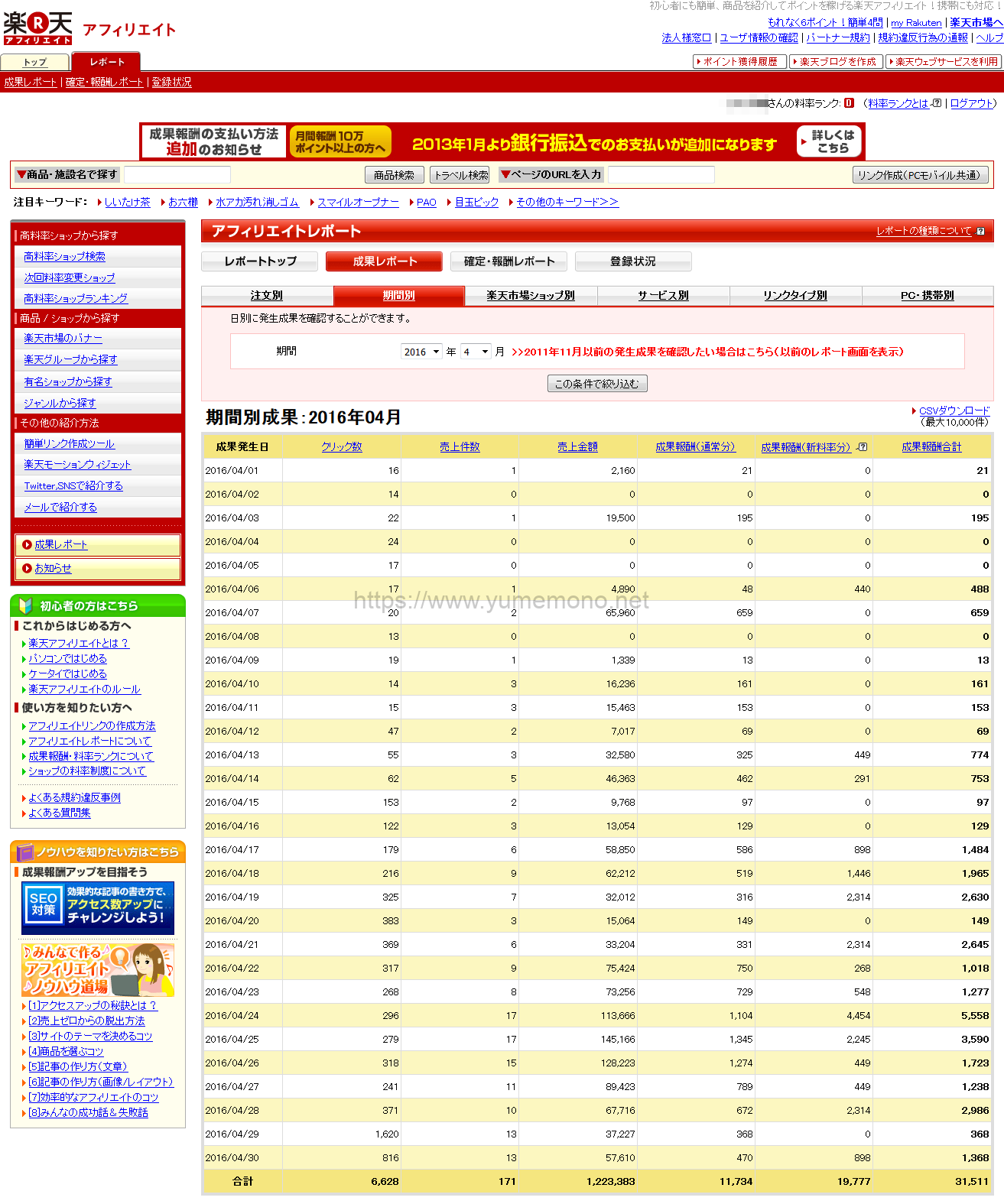Open 楽天市場のバナー sidebar link

point(63,338)
